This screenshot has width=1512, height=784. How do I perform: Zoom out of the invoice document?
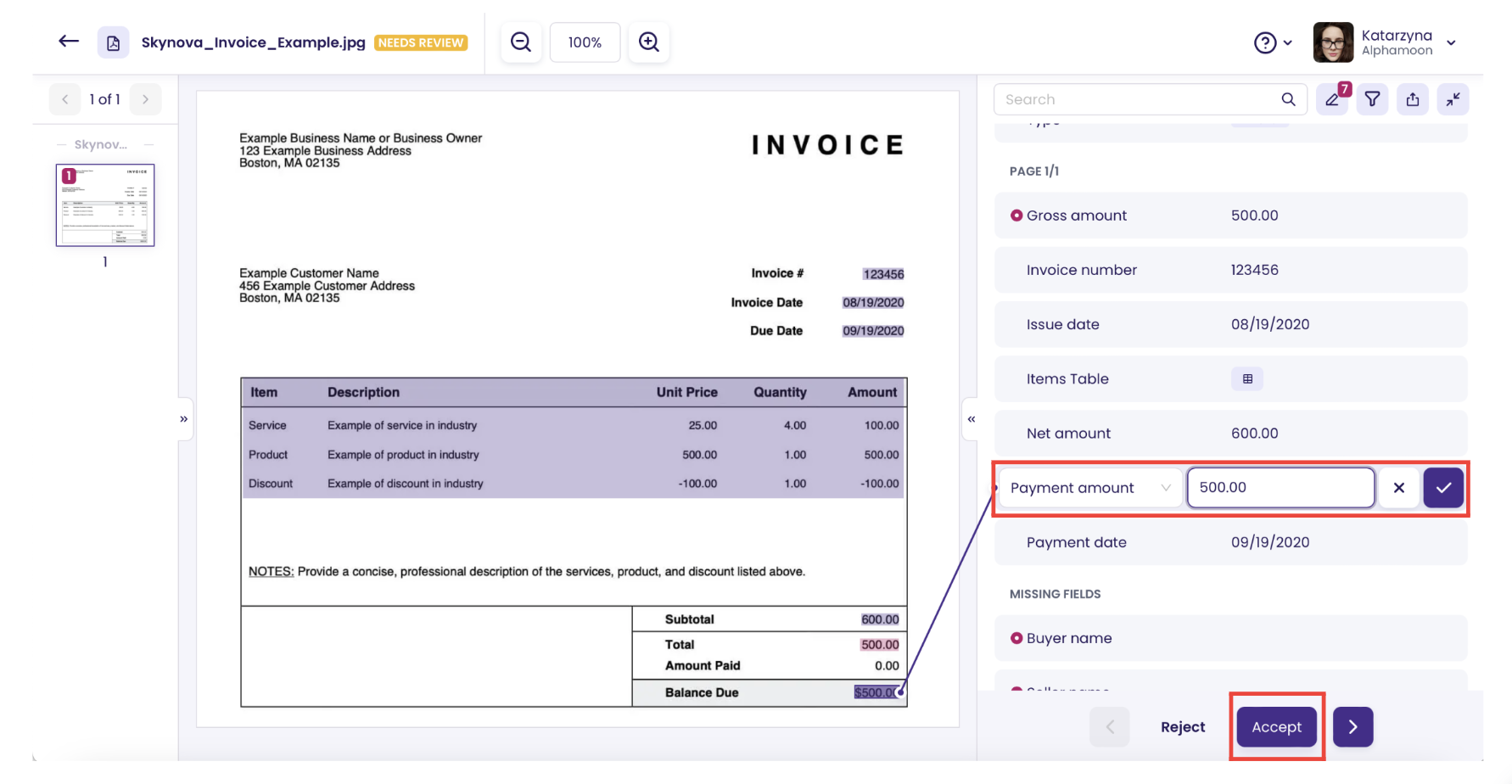(521, 42)
